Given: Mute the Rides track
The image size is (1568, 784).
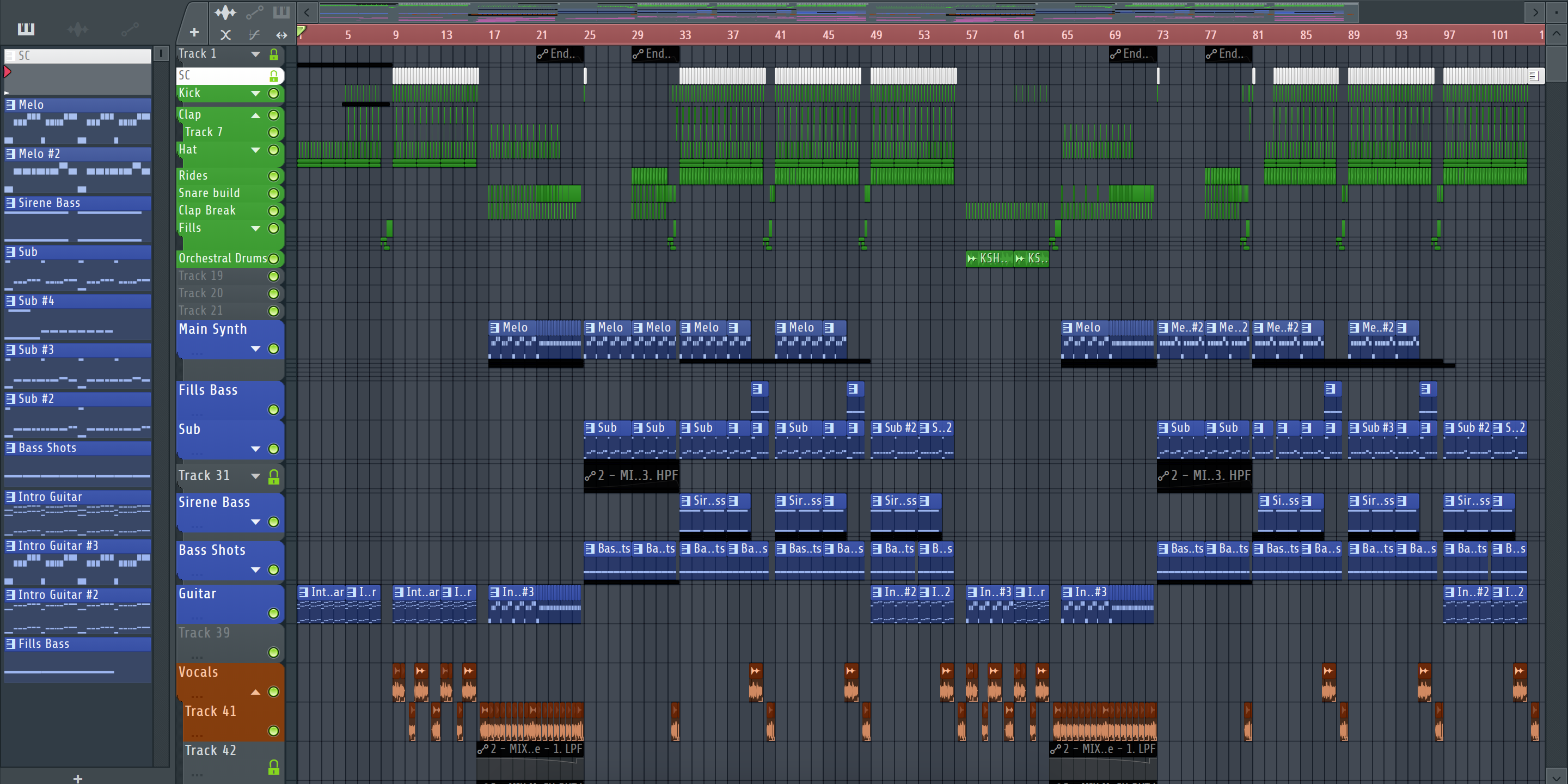Looking at the screenshot, I should click(274, 176).
